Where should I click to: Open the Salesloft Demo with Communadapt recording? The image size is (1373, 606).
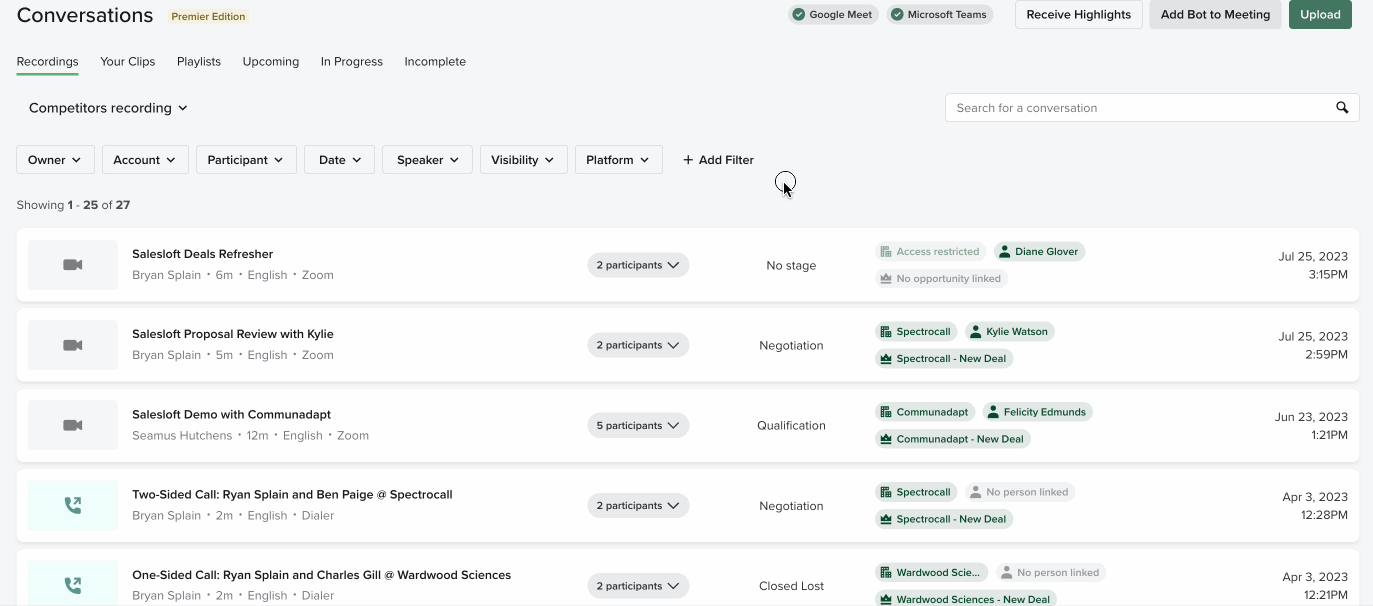click(x=231, y=414)
